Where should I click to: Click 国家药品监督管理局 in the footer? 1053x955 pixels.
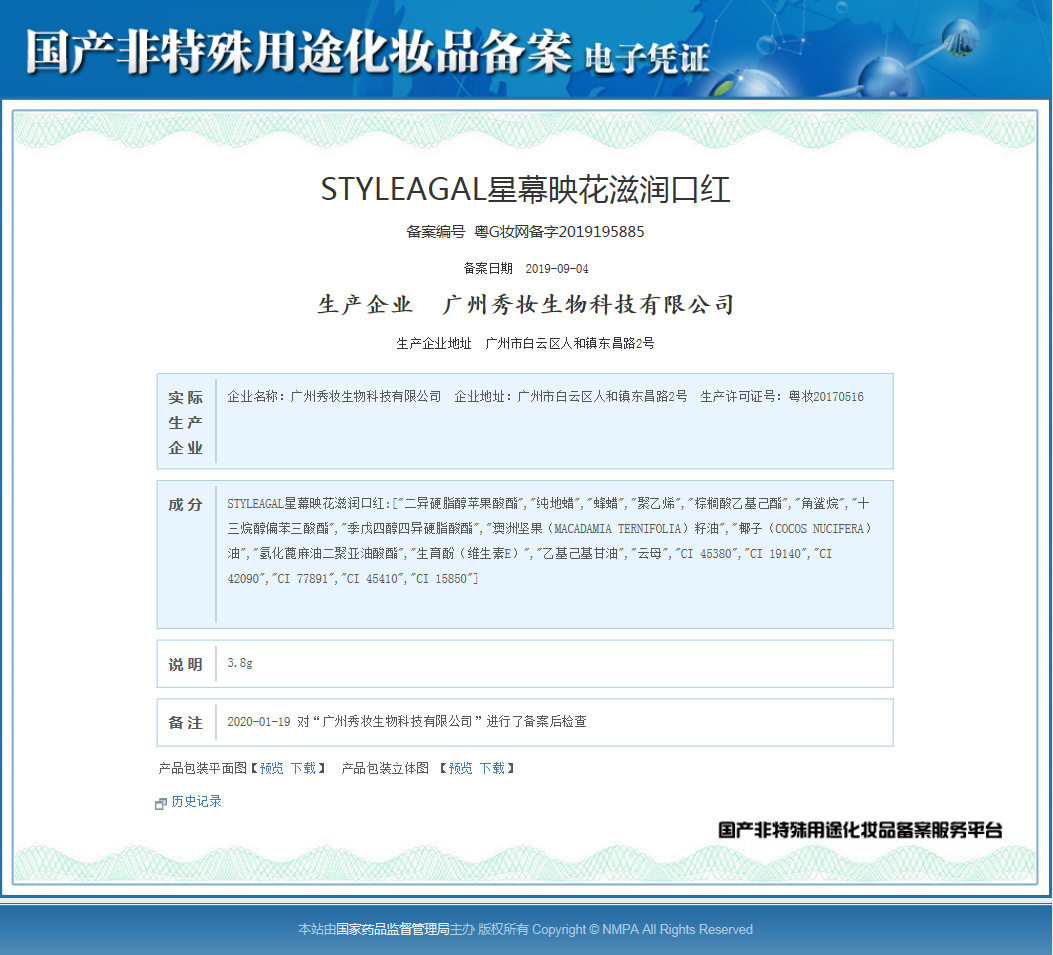[393, 929]
